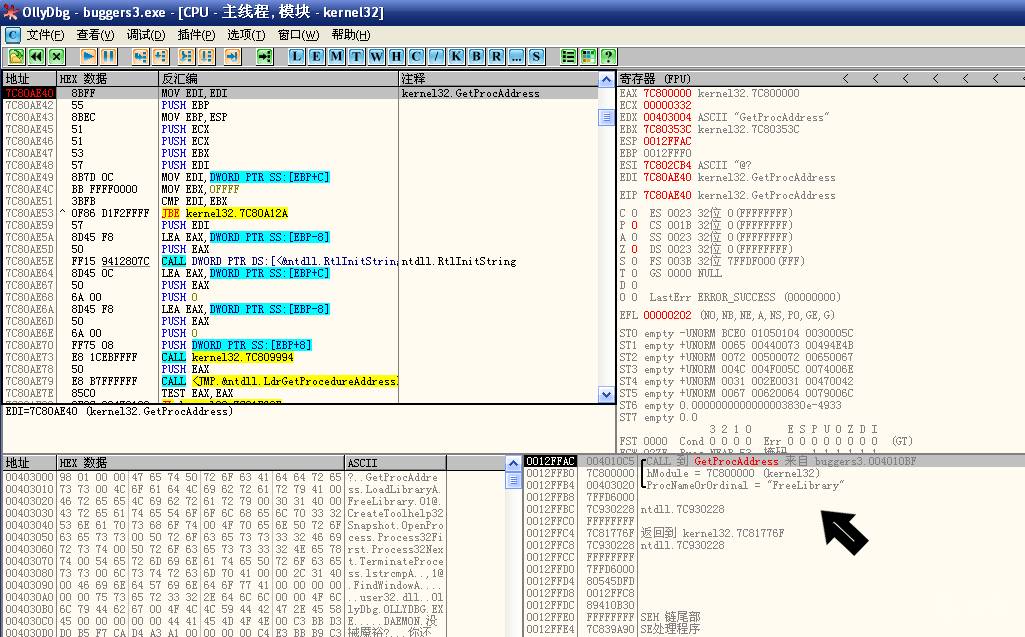Click the 寄存器 (FPU) registers header
This screenshot has width=1025, height=637.
click(x=655, y=78)
